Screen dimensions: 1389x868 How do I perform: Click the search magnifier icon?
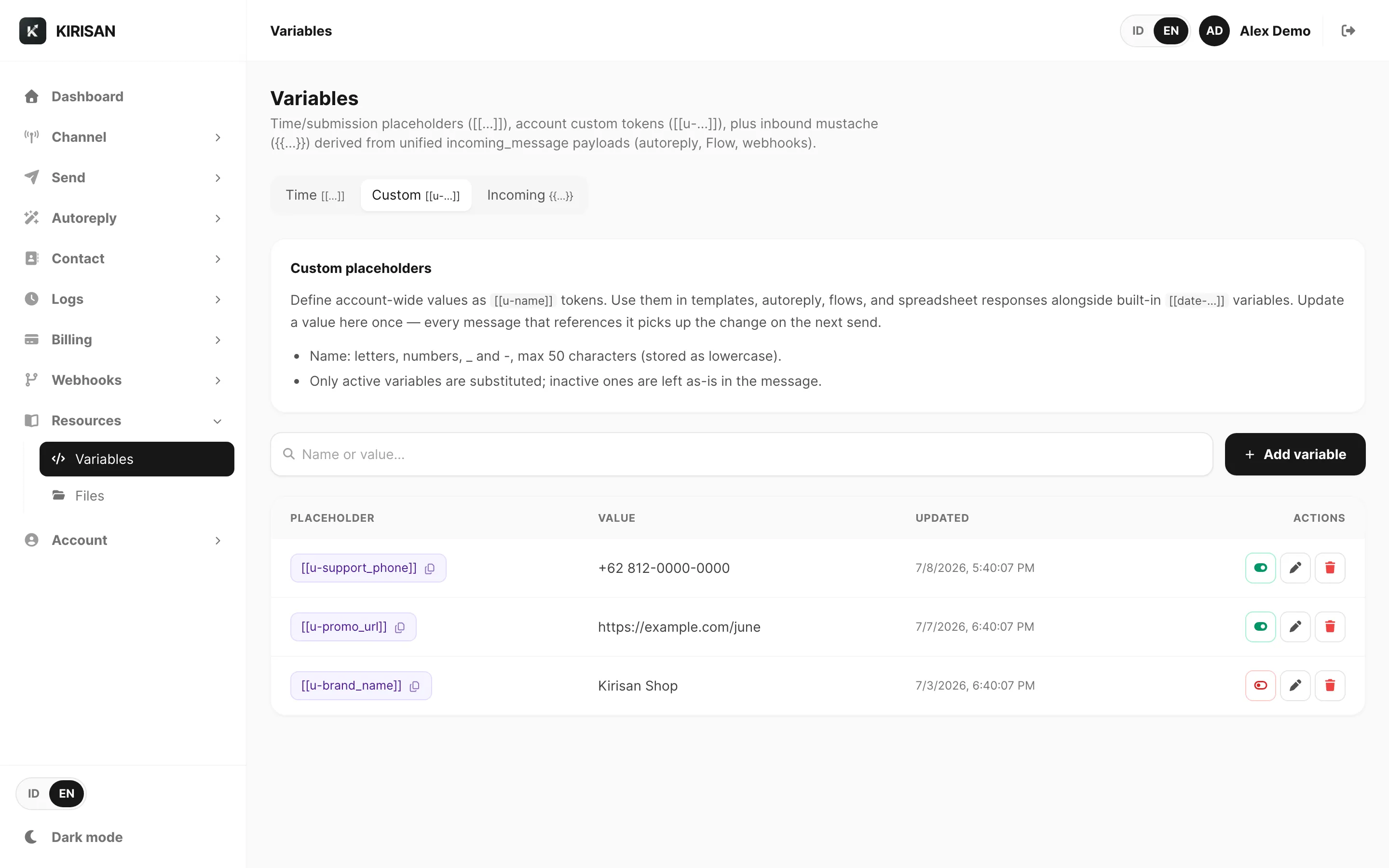pyautogui.click(x=289, y=454)
